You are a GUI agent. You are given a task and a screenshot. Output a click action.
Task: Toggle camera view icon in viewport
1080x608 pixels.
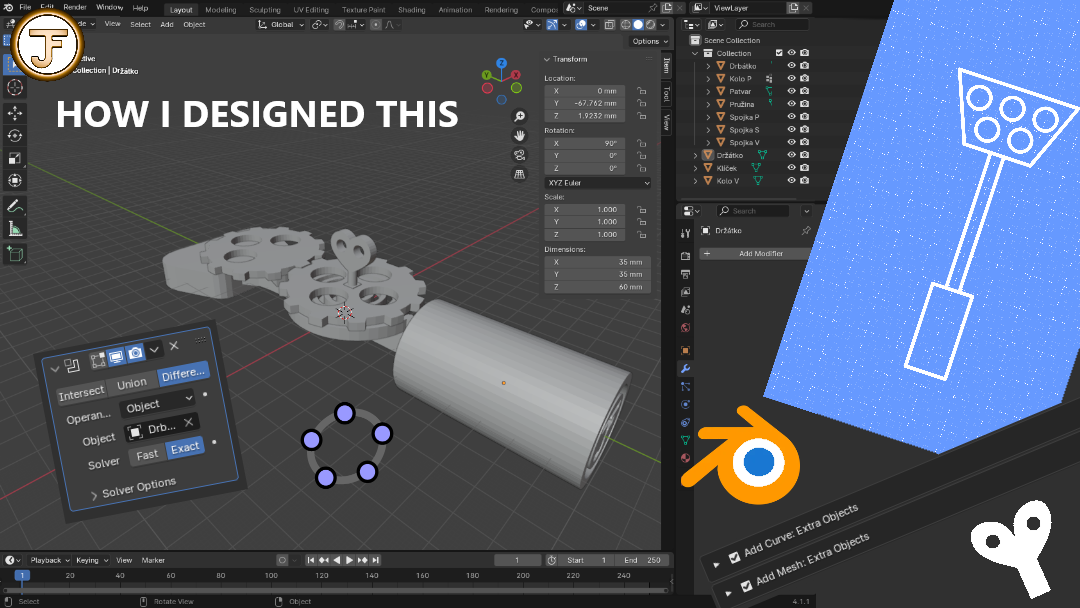coord(520,155)
